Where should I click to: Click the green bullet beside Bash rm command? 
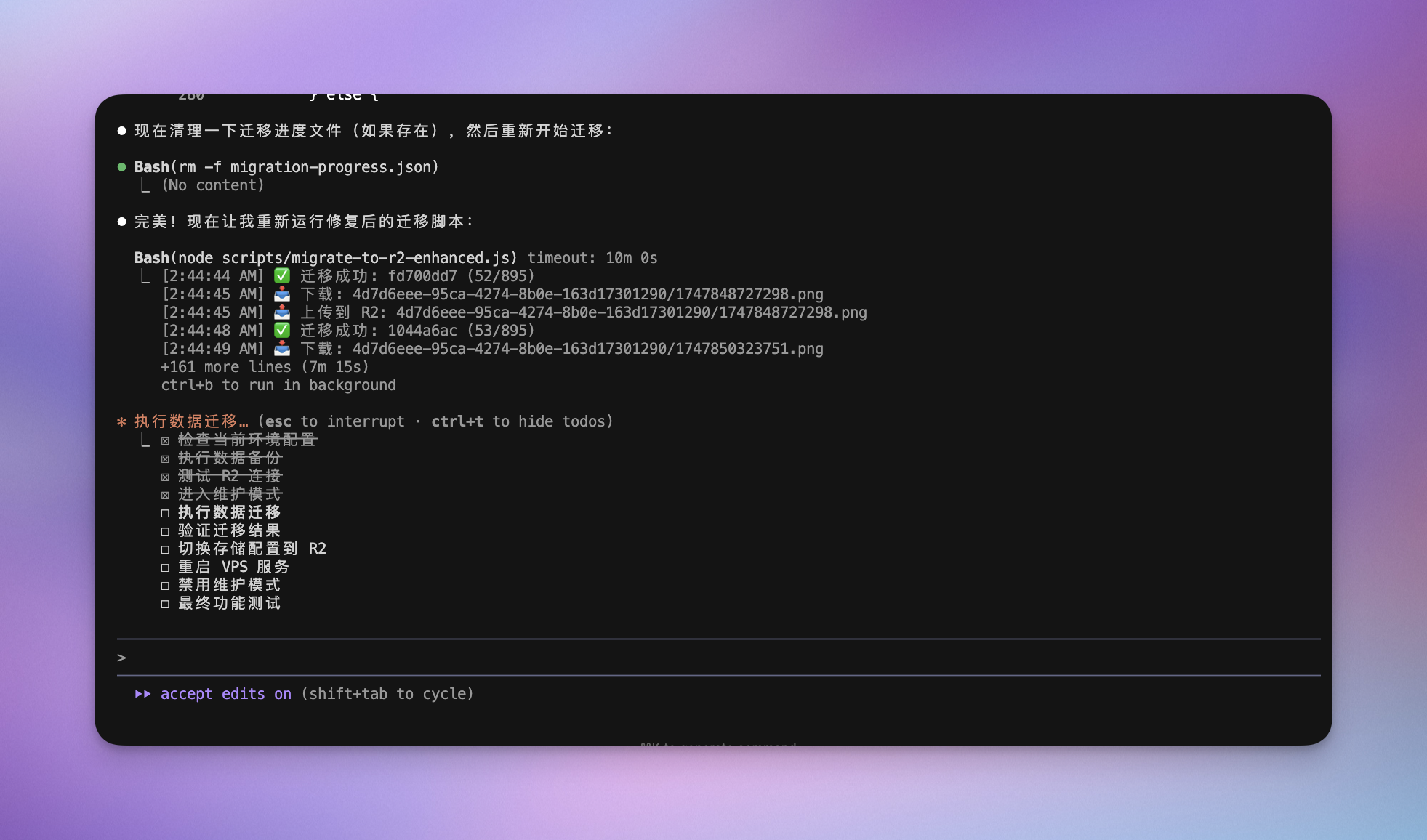(x=121, y=167)
